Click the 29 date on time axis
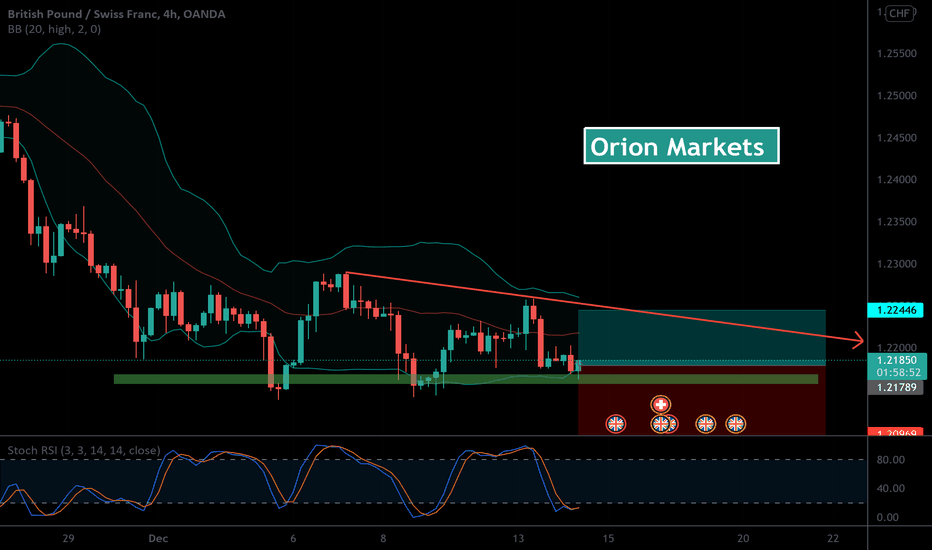This screenshot has height=550, width=932. pyautogui.click(x=68, y=539)
